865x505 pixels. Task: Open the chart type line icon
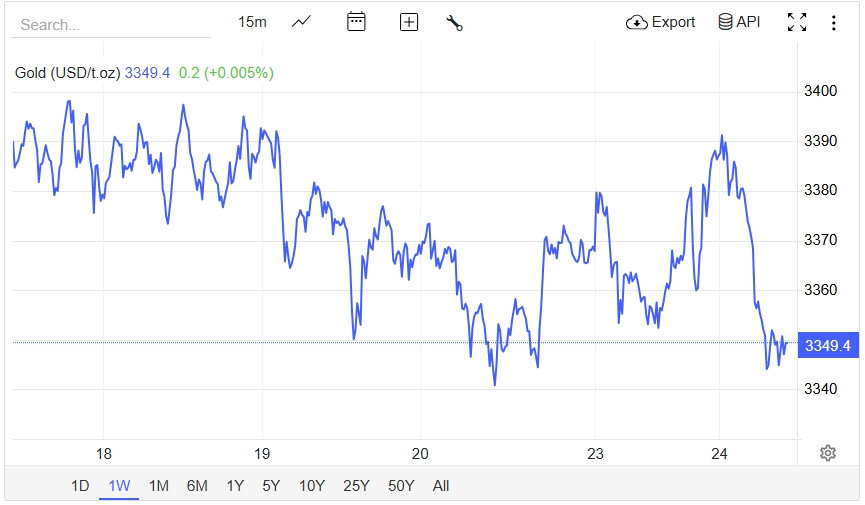coord(301,22)
